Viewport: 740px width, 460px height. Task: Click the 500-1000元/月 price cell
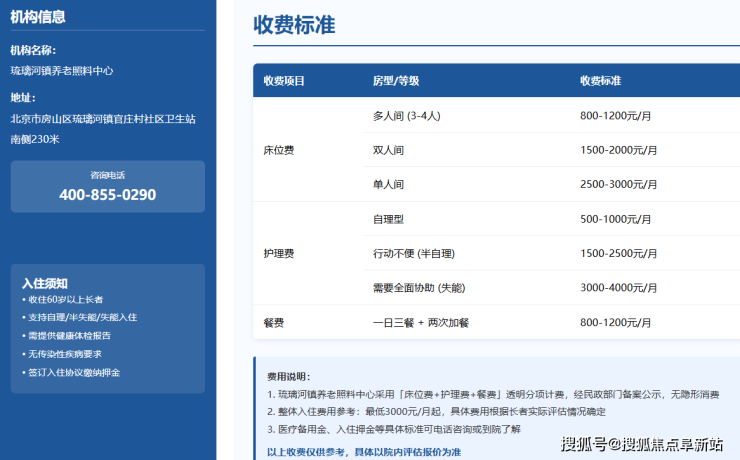click(615, 219)
